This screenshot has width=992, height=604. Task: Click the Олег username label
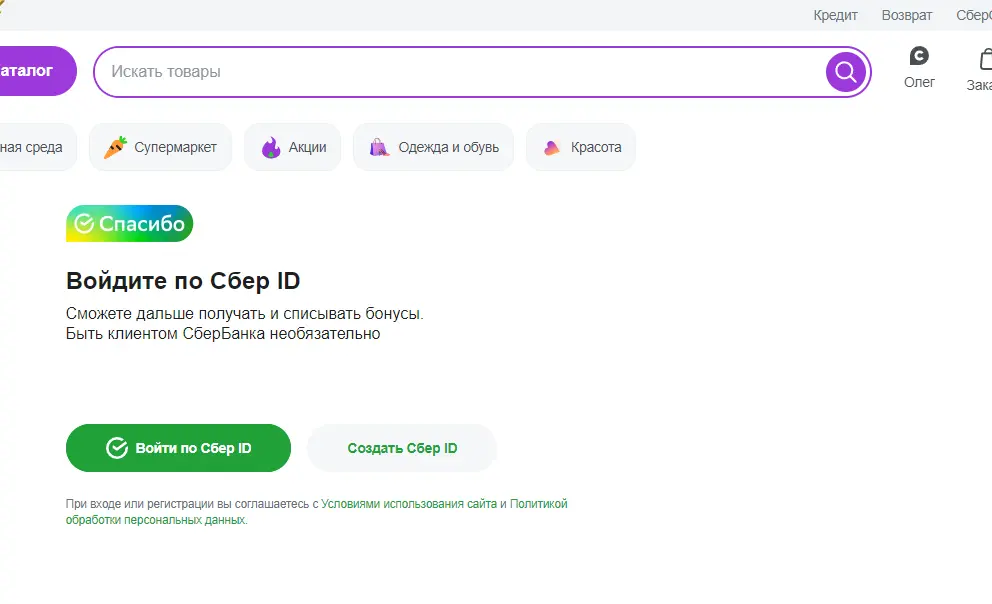coord(919,82)
